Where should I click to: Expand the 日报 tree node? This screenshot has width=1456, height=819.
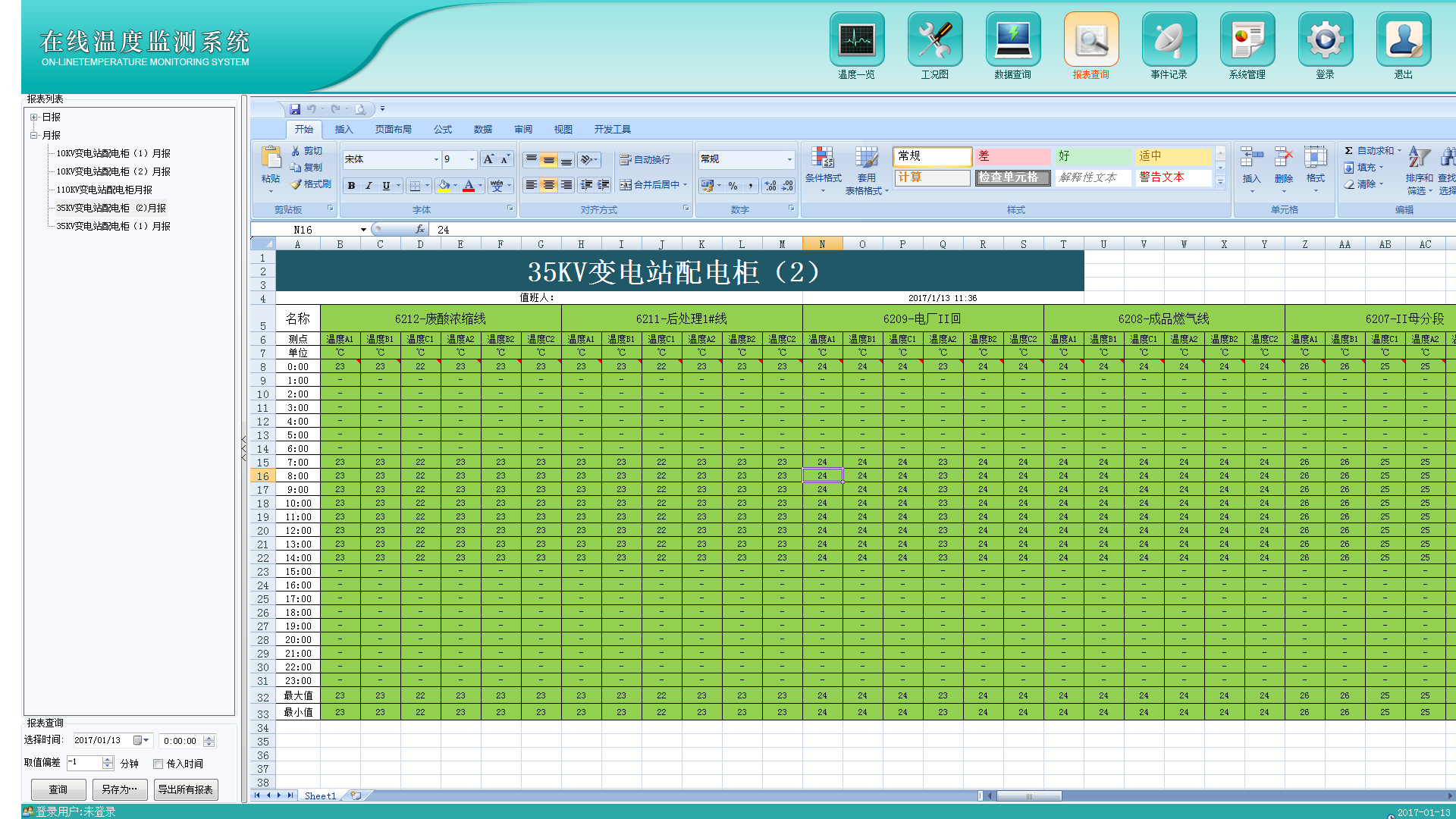33,117
